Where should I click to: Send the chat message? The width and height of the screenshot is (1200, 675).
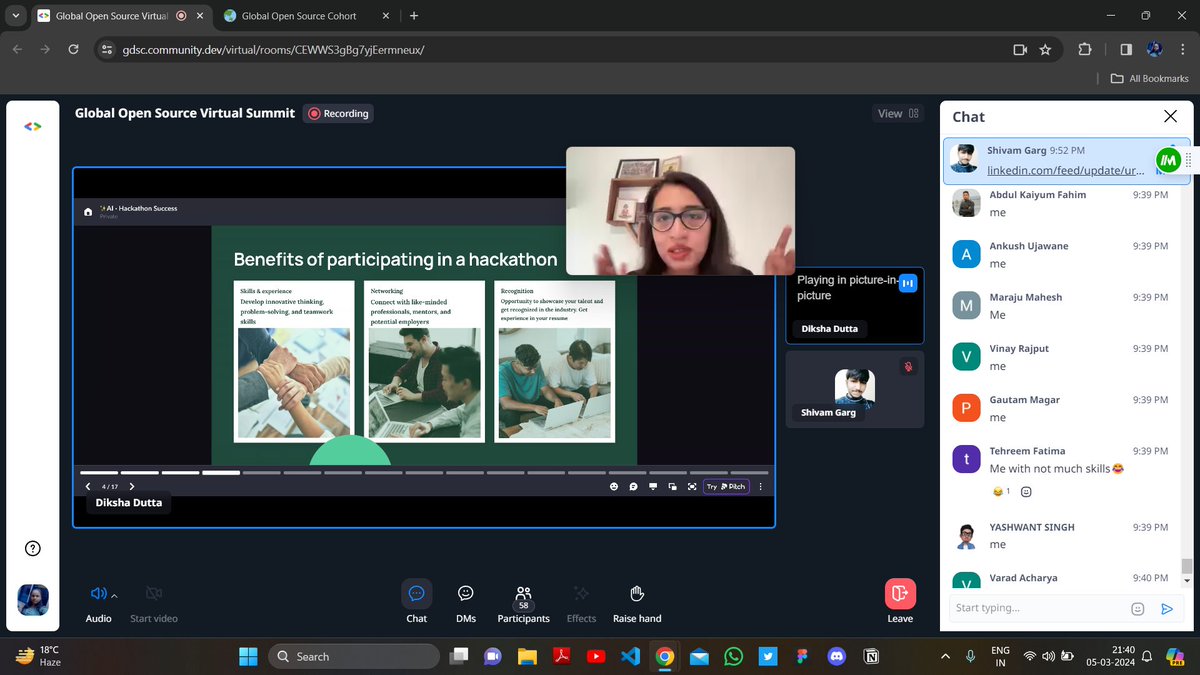click(1167, 608)
